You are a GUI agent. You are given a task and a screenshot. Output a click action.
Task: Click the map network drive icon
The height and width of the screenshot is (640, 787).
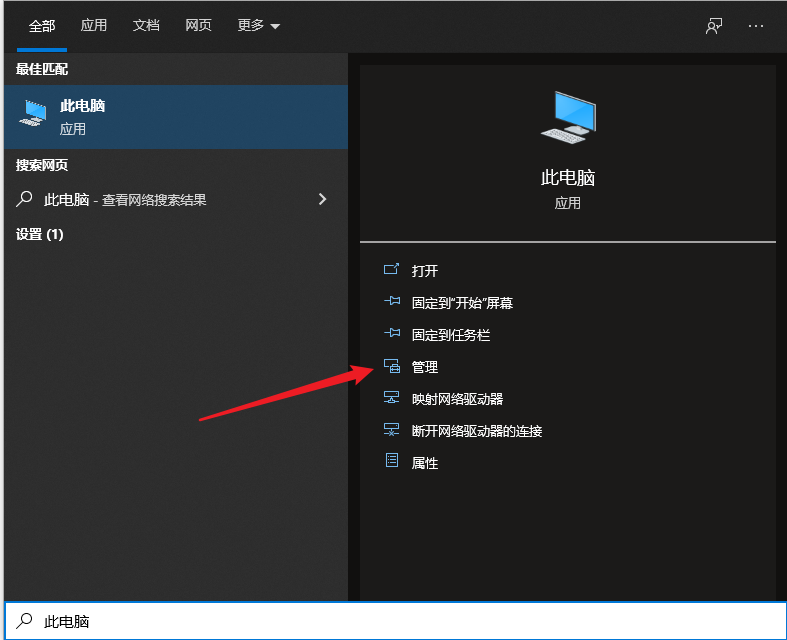[391, 398]
